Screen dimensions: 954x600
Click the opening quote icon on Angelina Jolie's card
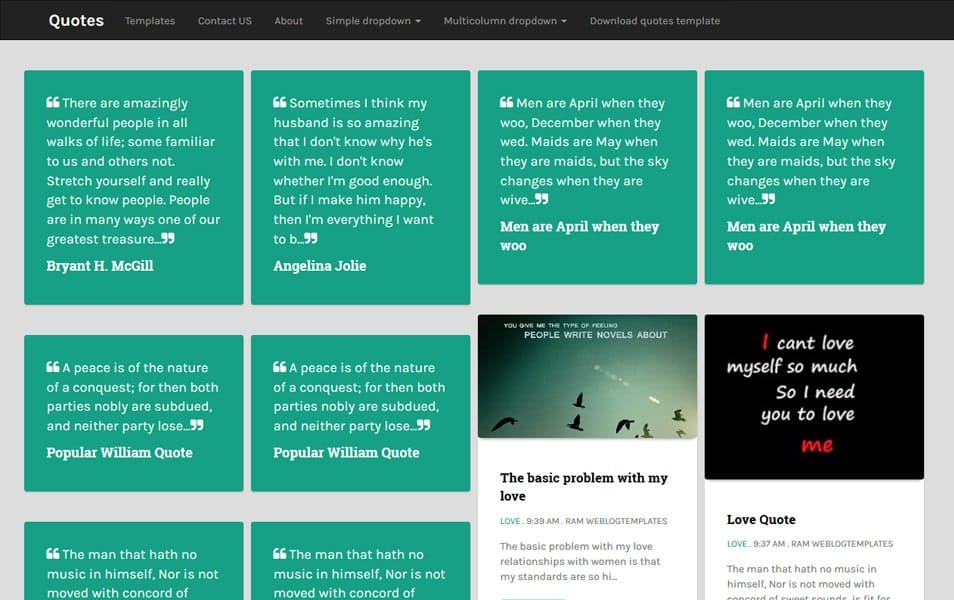click(280, 100)
